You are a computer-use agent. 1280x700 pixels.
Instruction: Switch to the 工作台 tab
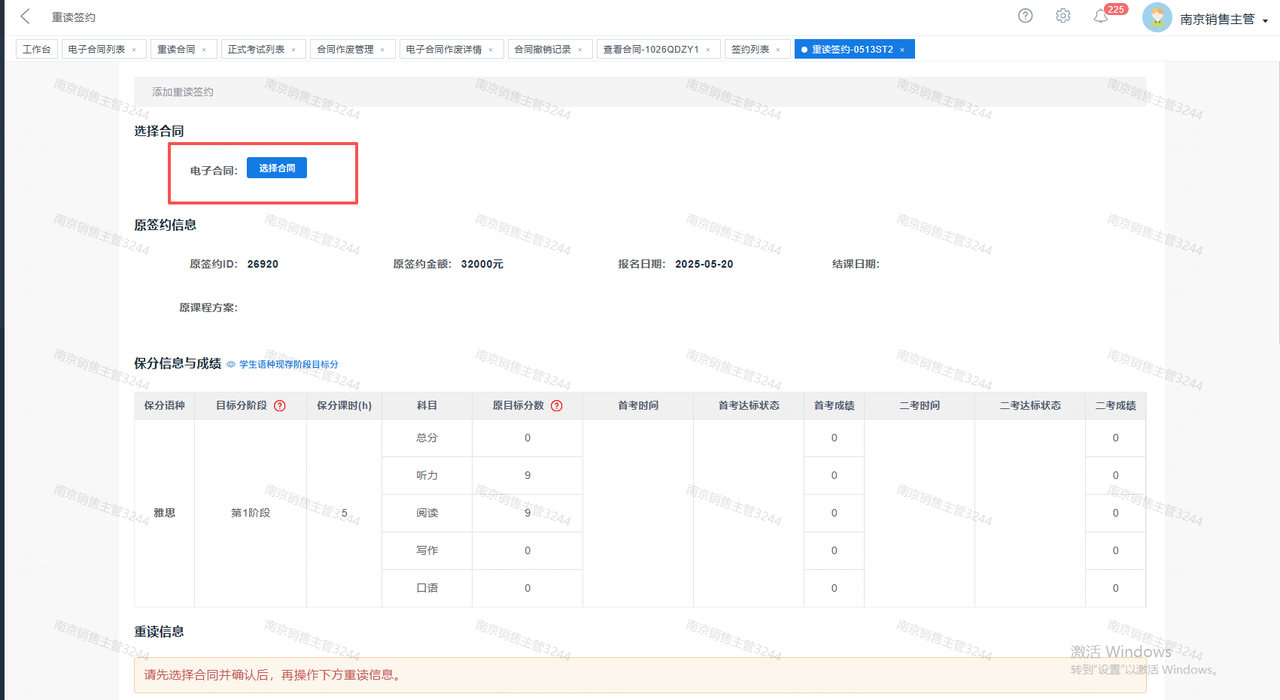36,49
